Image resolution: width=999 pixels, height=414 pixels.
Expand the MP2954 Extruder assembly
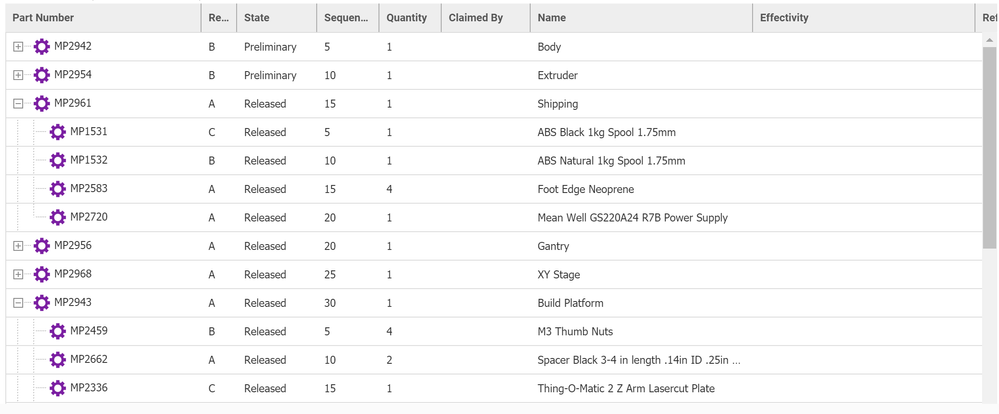[x=18, y=75]
